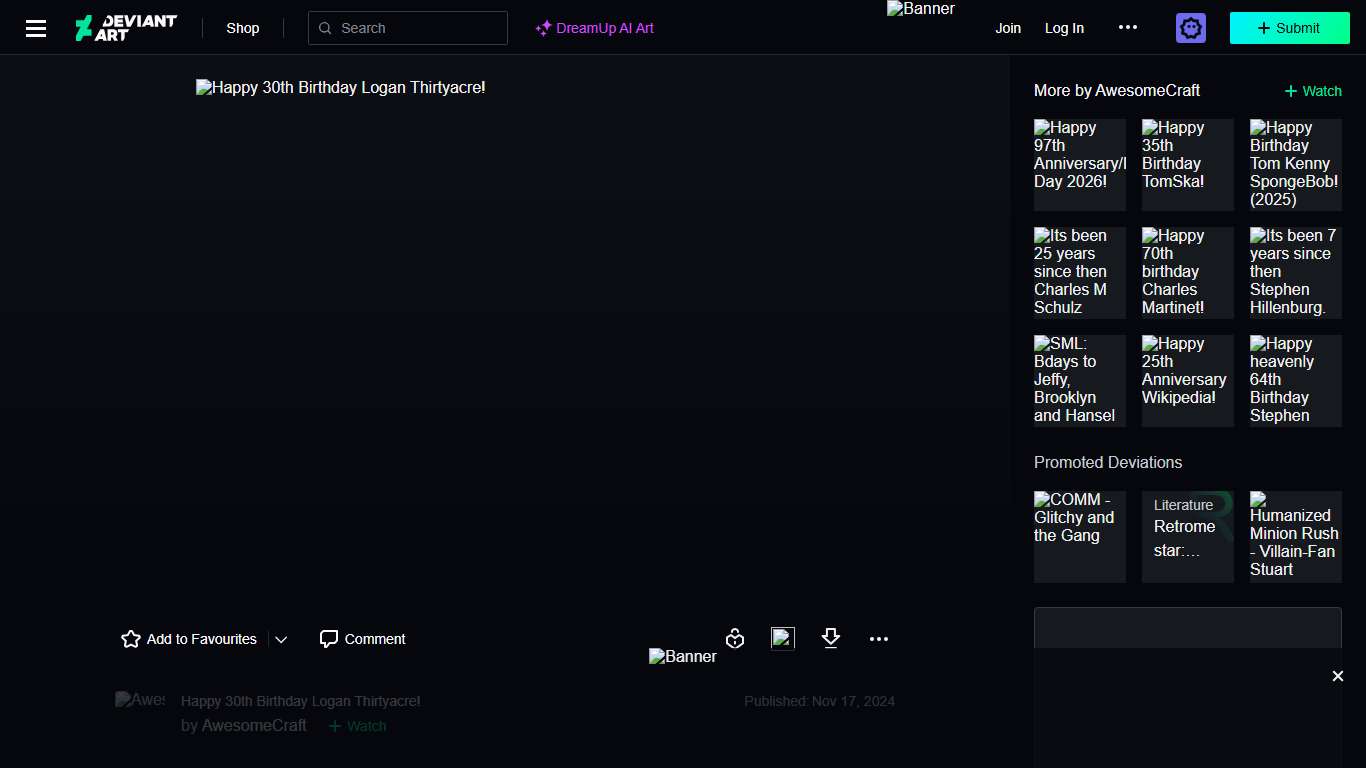Close the bottom-right ad panel
The width and height of the screenshot is (1366, 768).
(1337, 676)
